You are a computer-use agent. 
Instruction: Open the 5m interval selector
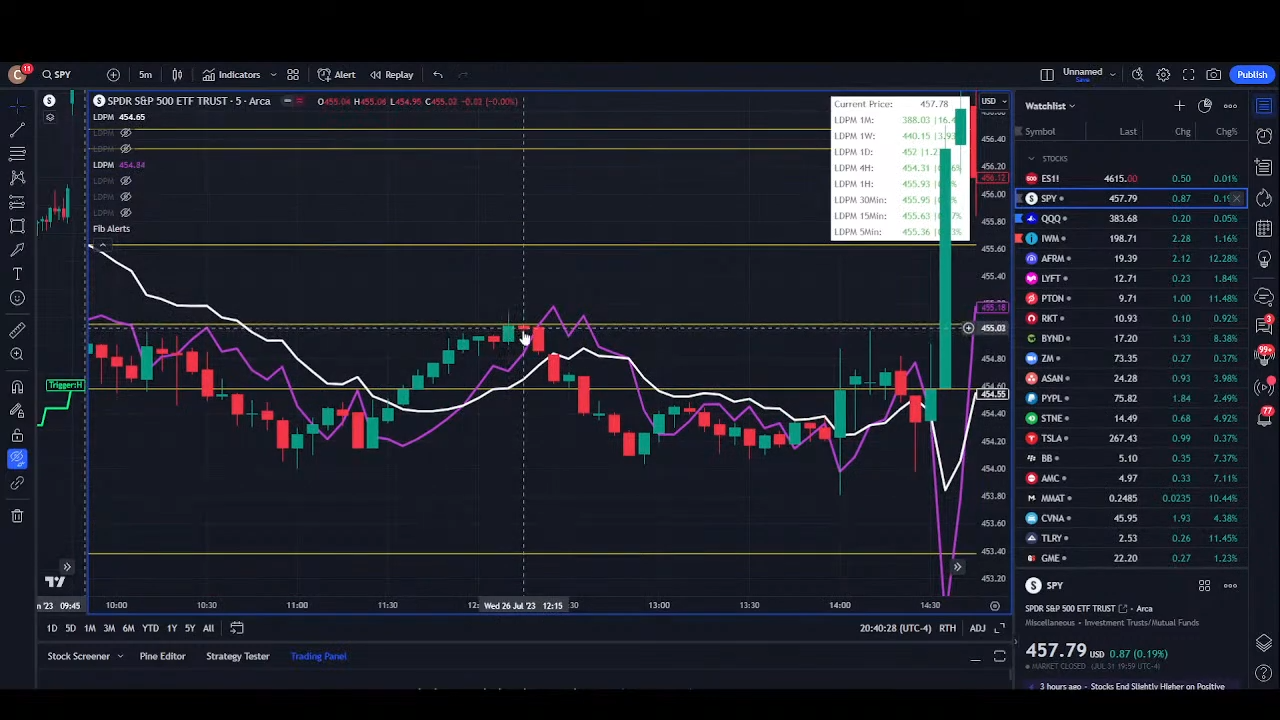[x=145, y=75]
